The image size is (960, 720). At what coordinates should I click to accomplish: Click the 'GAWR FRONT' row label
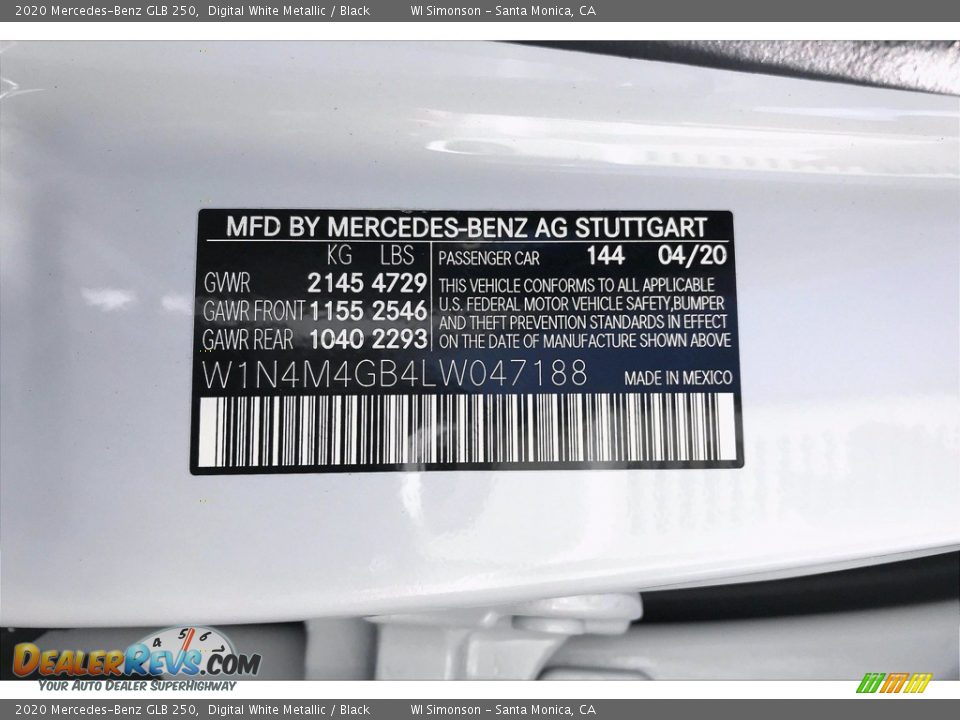253,311
